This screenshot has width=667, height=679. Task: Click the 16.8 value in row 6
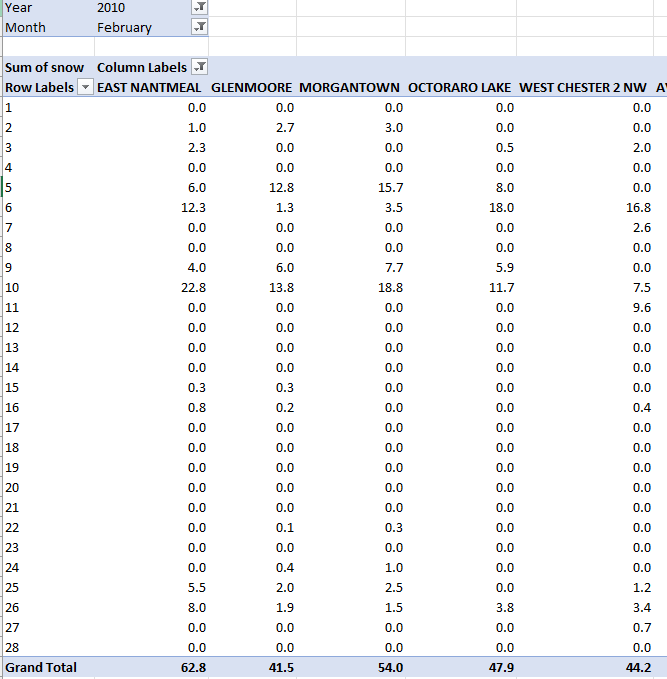(635, 207)
